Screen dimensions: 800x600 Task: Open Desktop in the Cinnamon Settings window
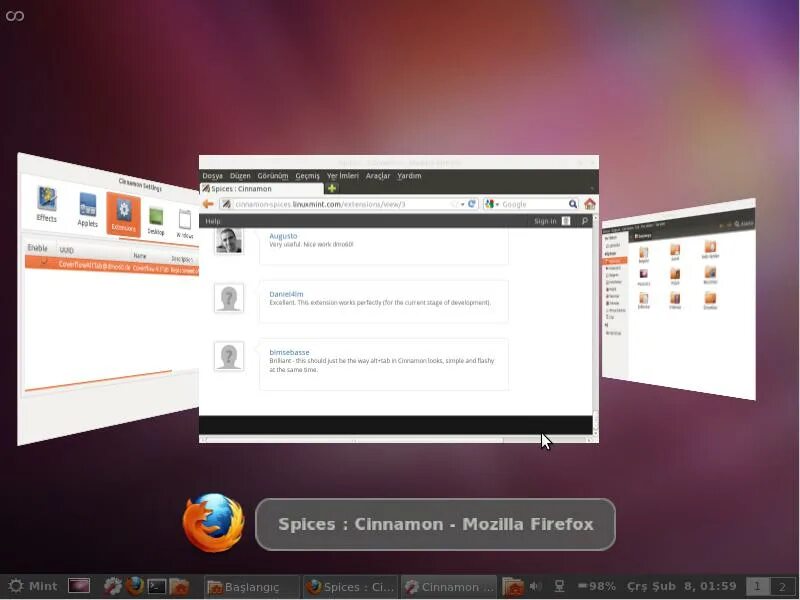coord(156,221)
